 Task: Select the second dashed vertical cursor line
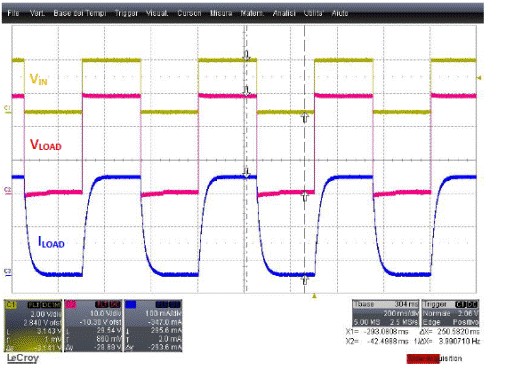(x=304, y=160)
